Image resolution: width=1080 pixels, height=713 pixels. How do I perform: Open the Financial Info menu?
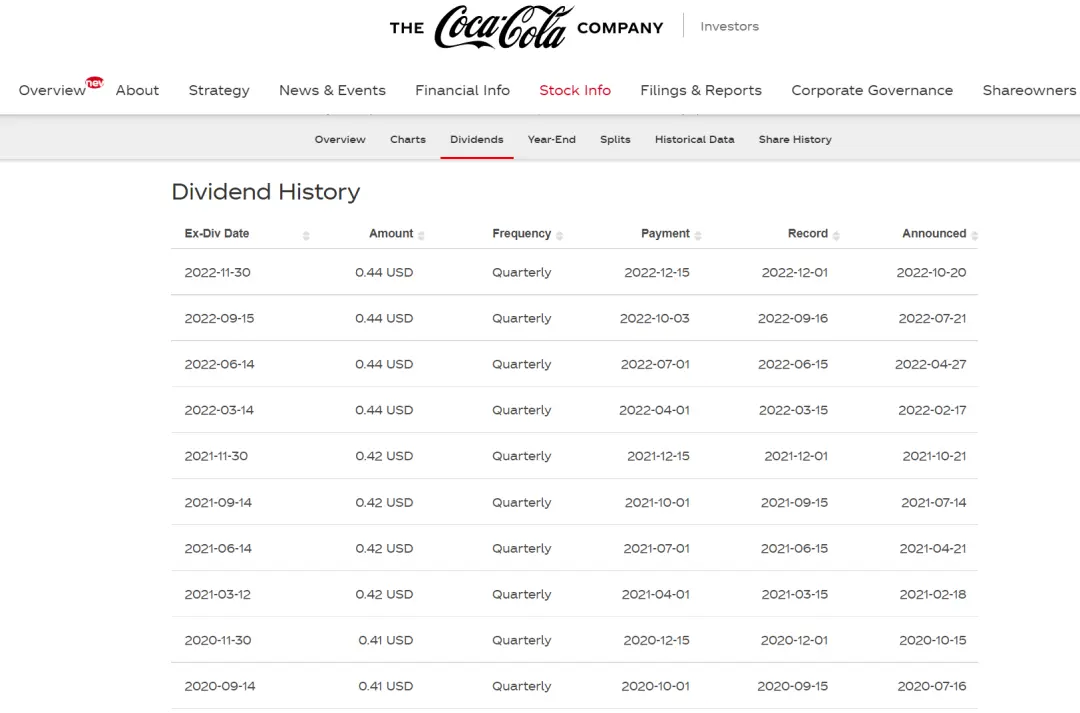(x=462, y=90)
